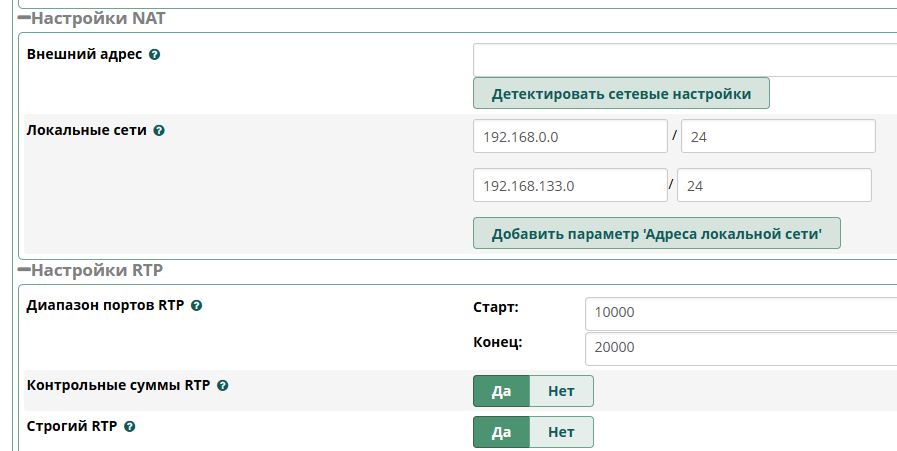The image size is (897, 451).
Task: Set Контрольные суммы RTP to Нет
Action: (x=561, y=391)
